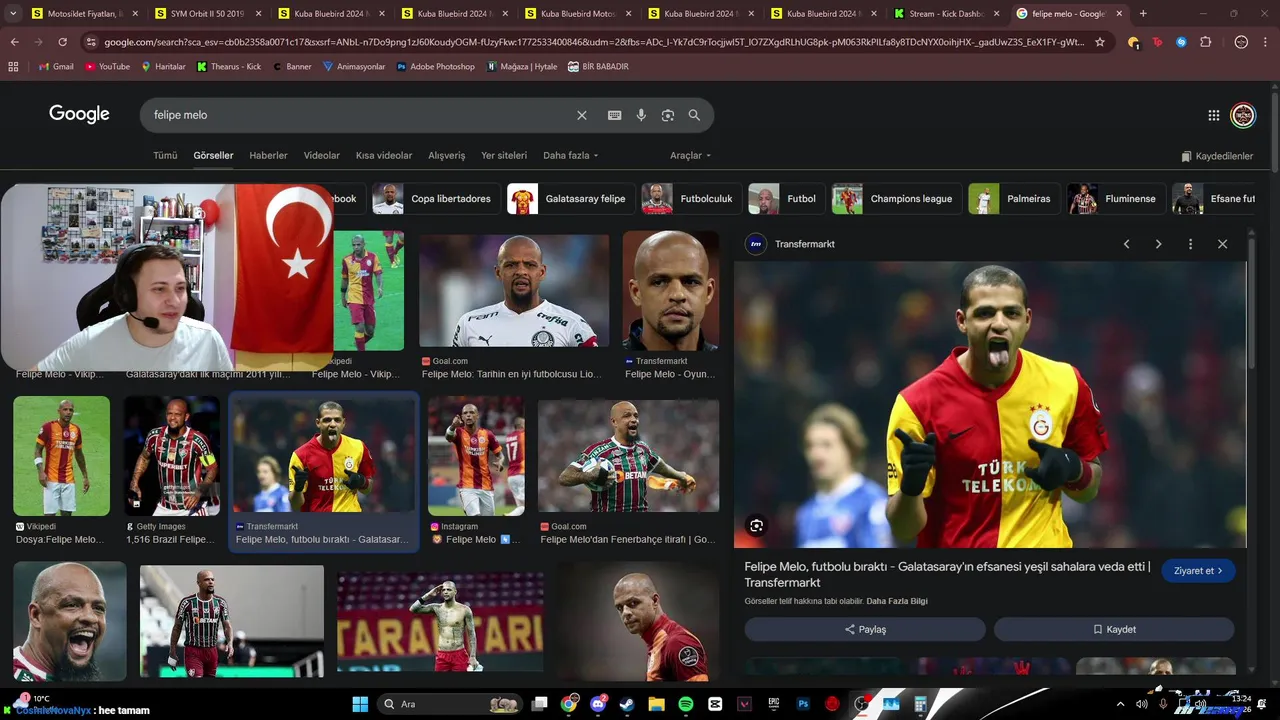Screen dimensions: 1280x720
Task: Open the preview panel three-dot menu
Action: point(1190,244)
